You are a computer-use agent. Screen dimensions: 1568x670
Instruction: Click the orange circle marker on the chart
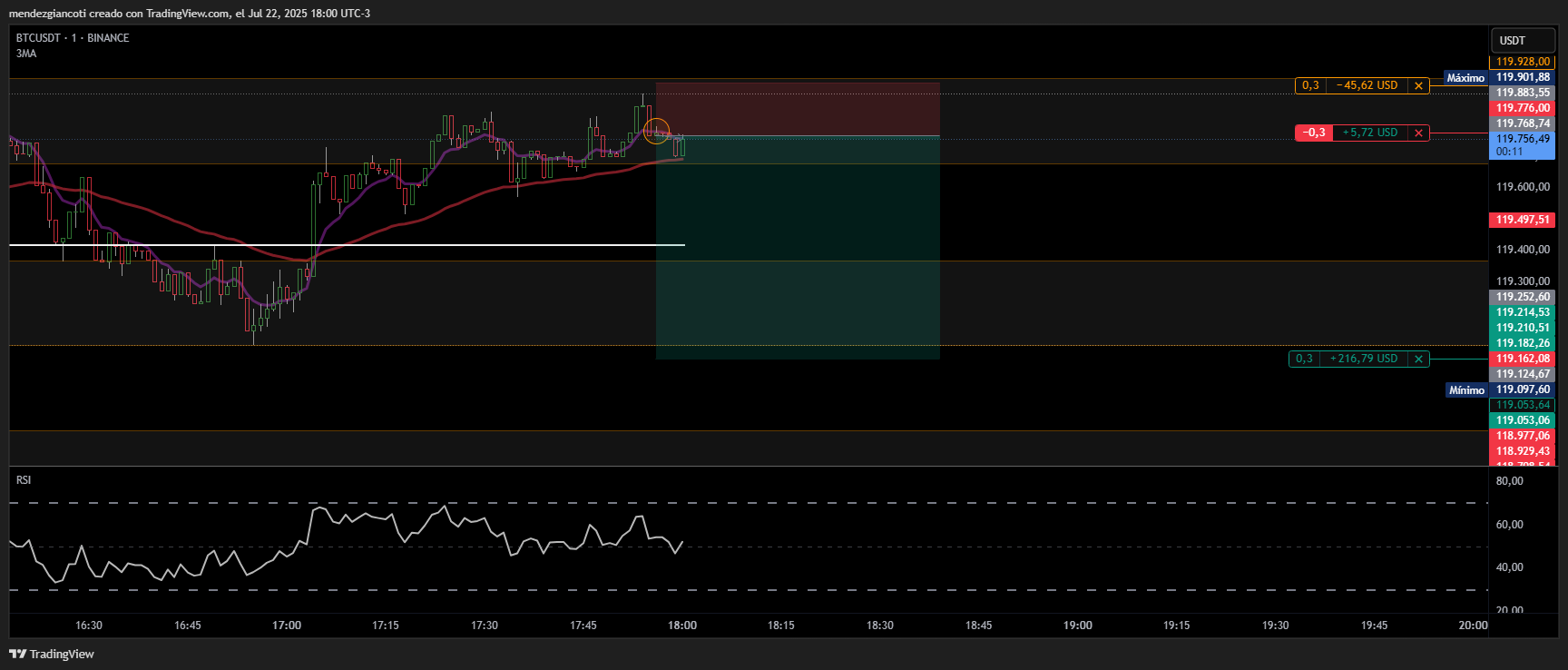point(656,131)
